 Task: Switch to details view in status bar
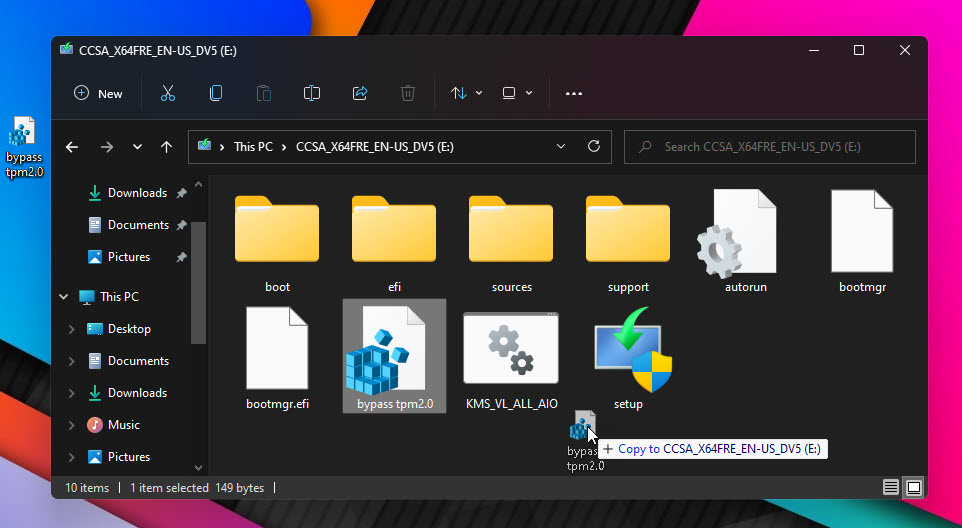click(x=890, y=488)
